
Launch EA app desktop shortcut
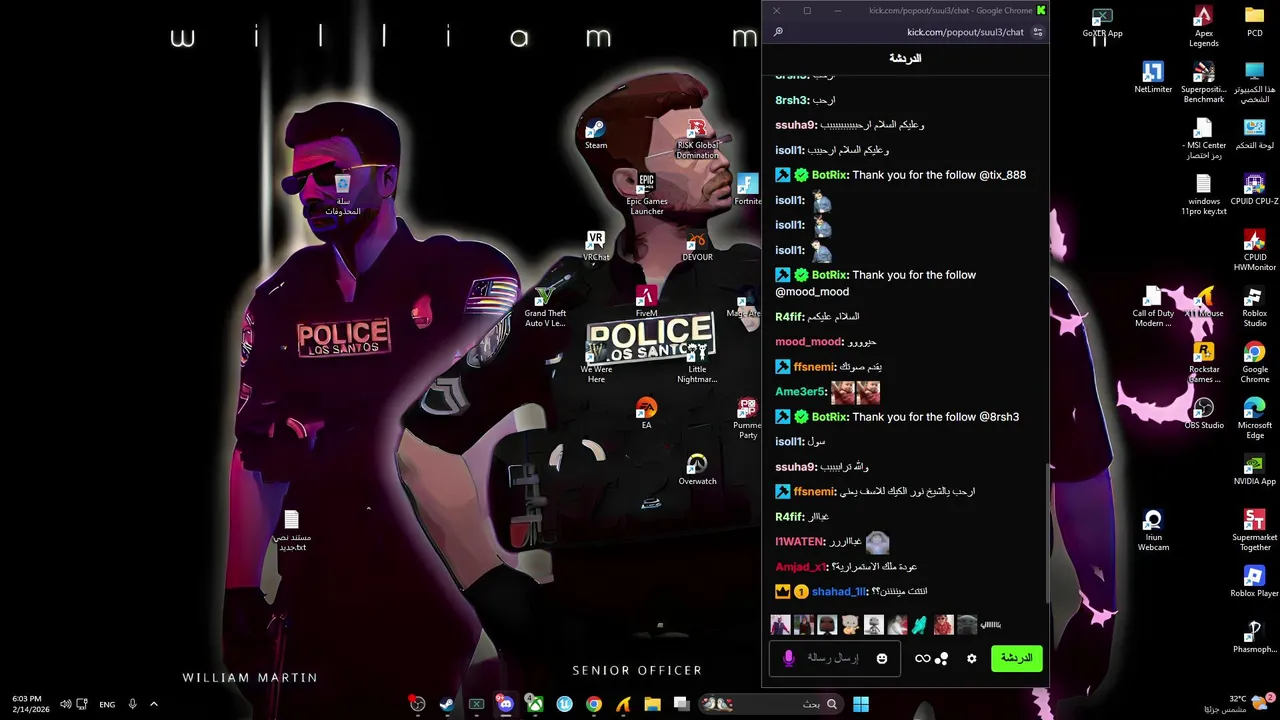646,414
